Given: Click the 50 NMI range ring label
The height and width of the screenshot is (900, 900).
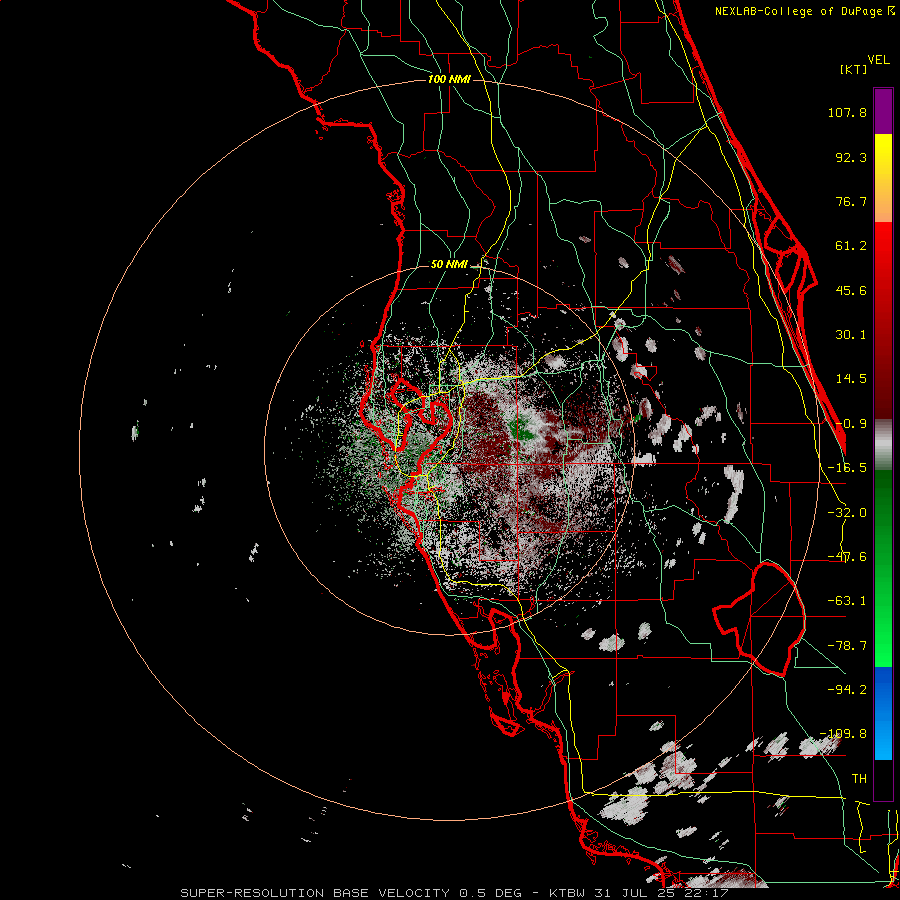Looking at the screenshot, I should click(x=449, y=264).
